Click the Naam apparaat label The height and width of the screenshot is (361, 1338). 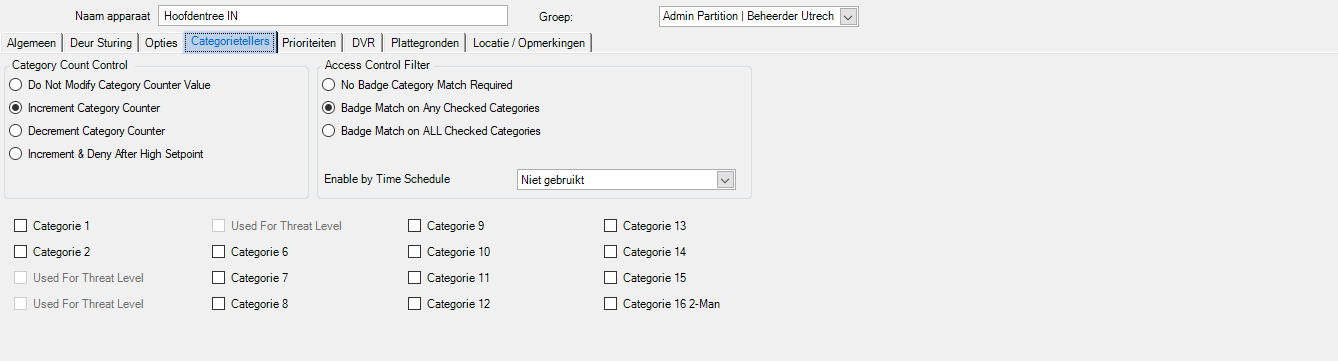click(113, 17)
